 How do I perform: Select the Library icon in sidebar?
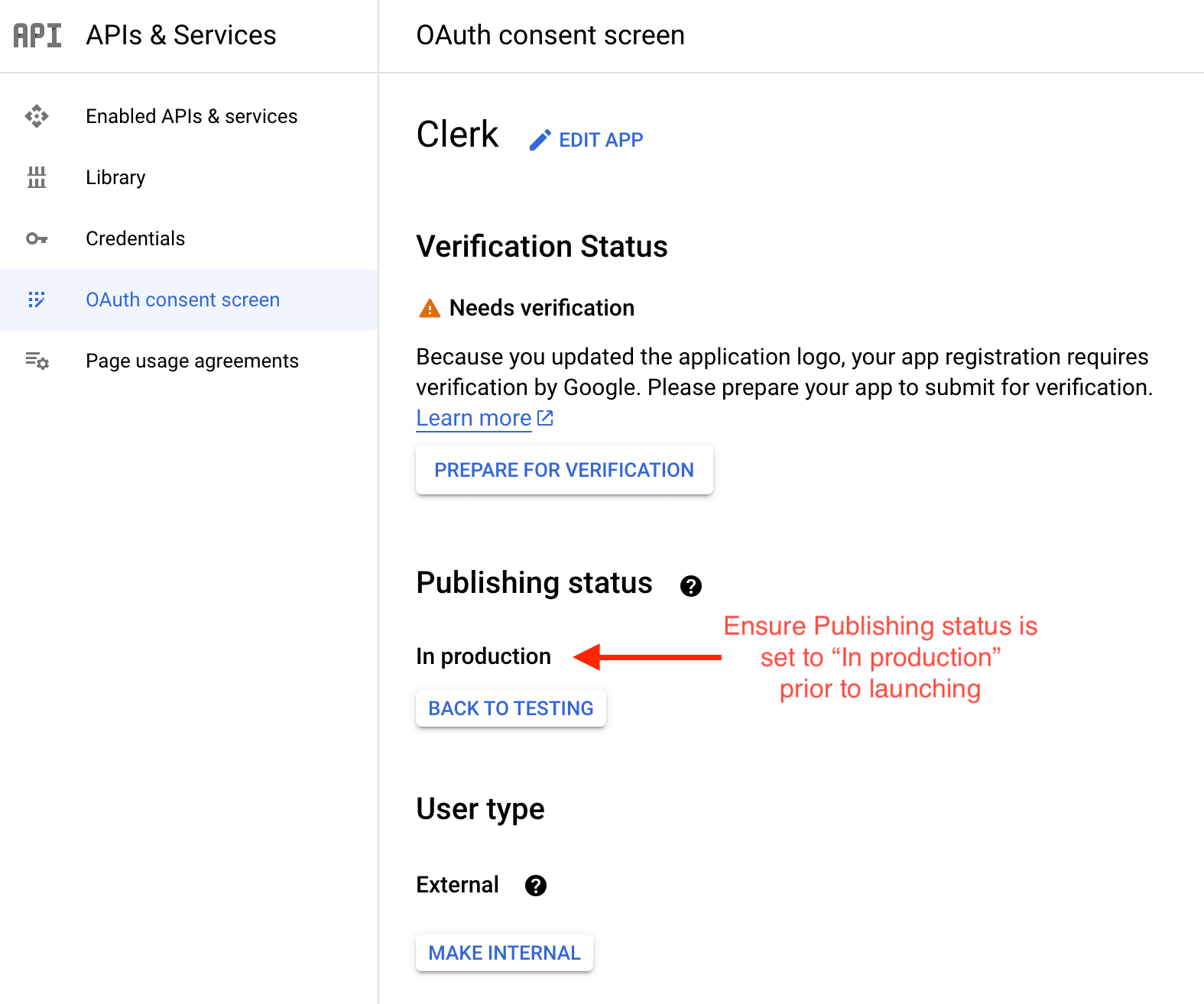click(x=36, y=177)
